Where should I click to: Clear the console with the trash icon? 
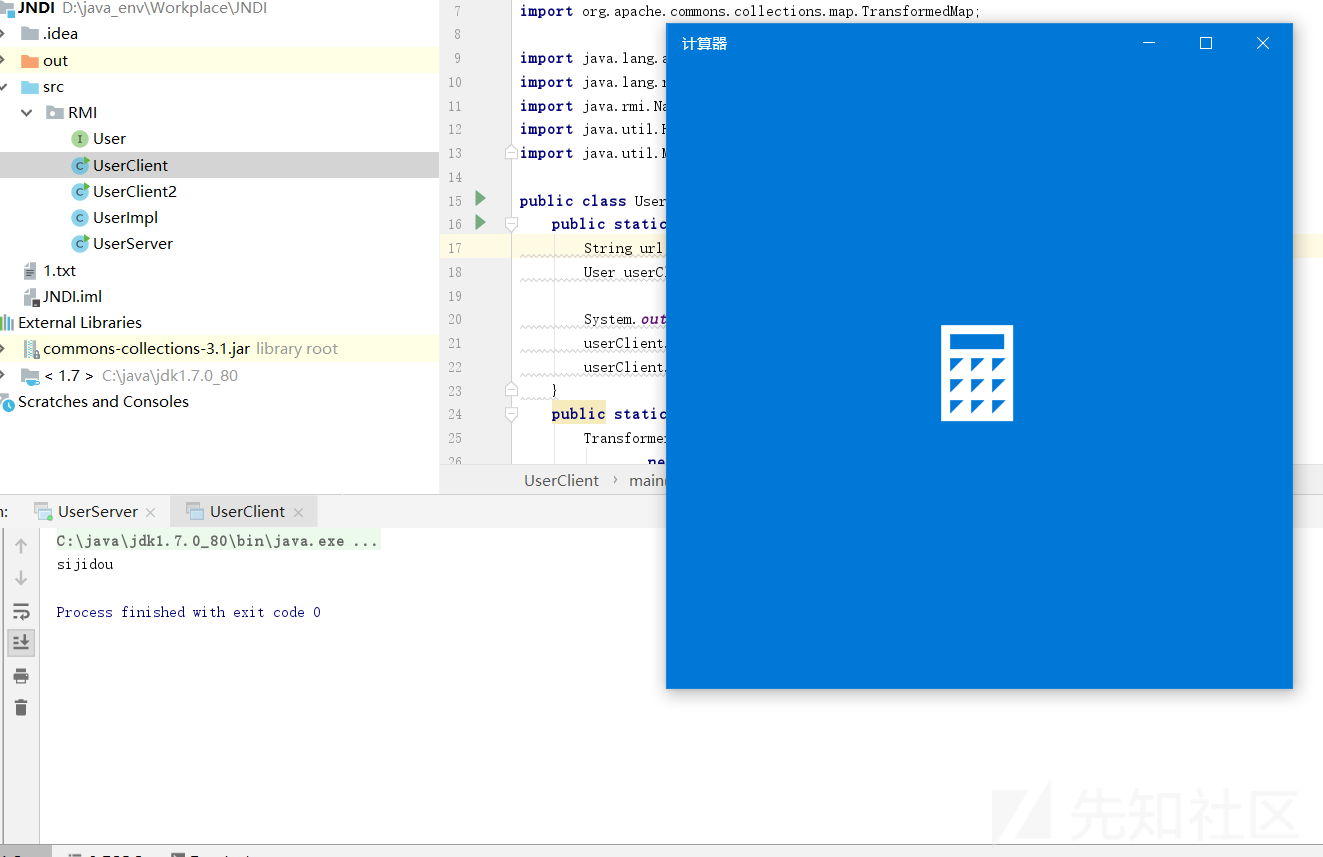(21, 707)
